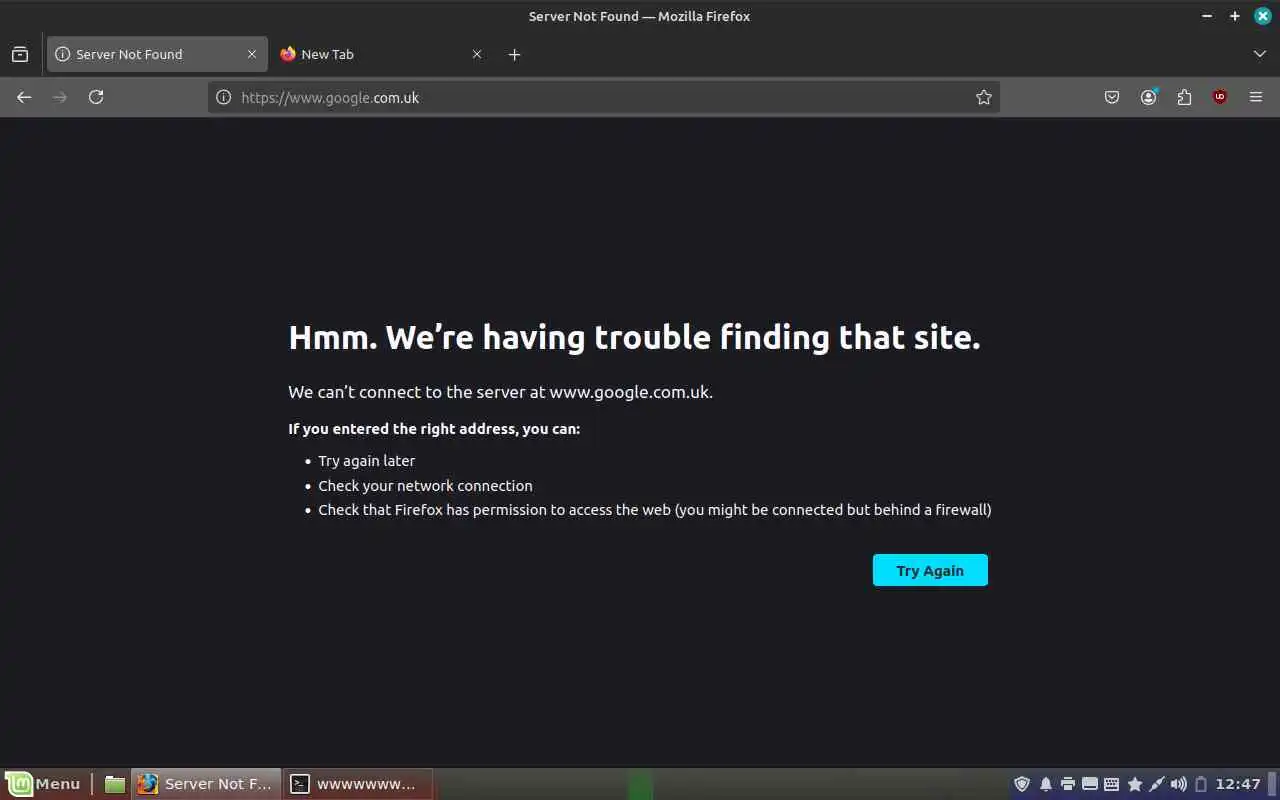Click the Try Again button
Viewport: 1280px width, 800px height.
(930, 570)
